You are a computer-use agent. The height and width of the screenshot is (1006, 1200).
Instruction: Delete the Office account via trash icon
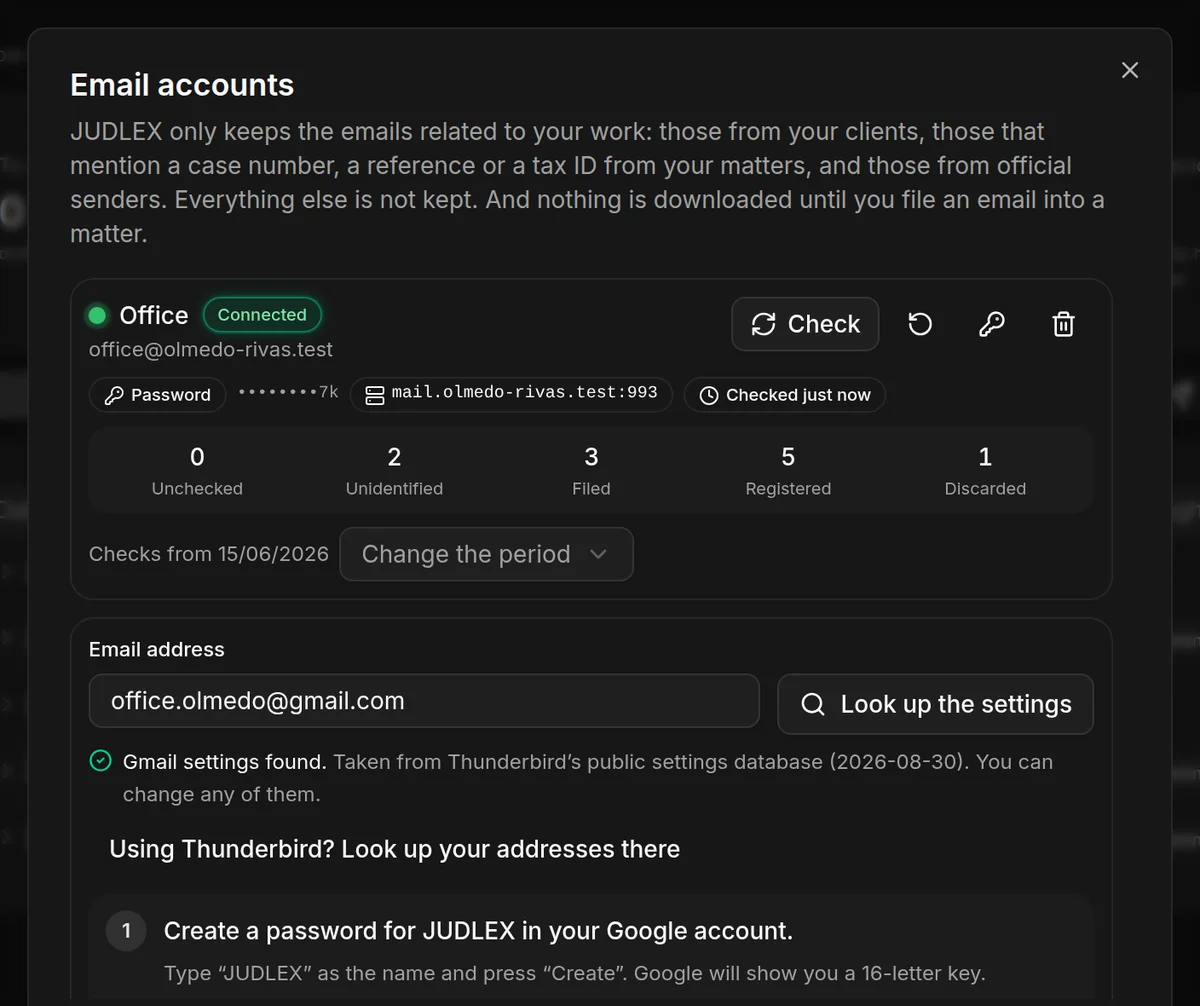pyautogui.click(x=1063, y=324)
